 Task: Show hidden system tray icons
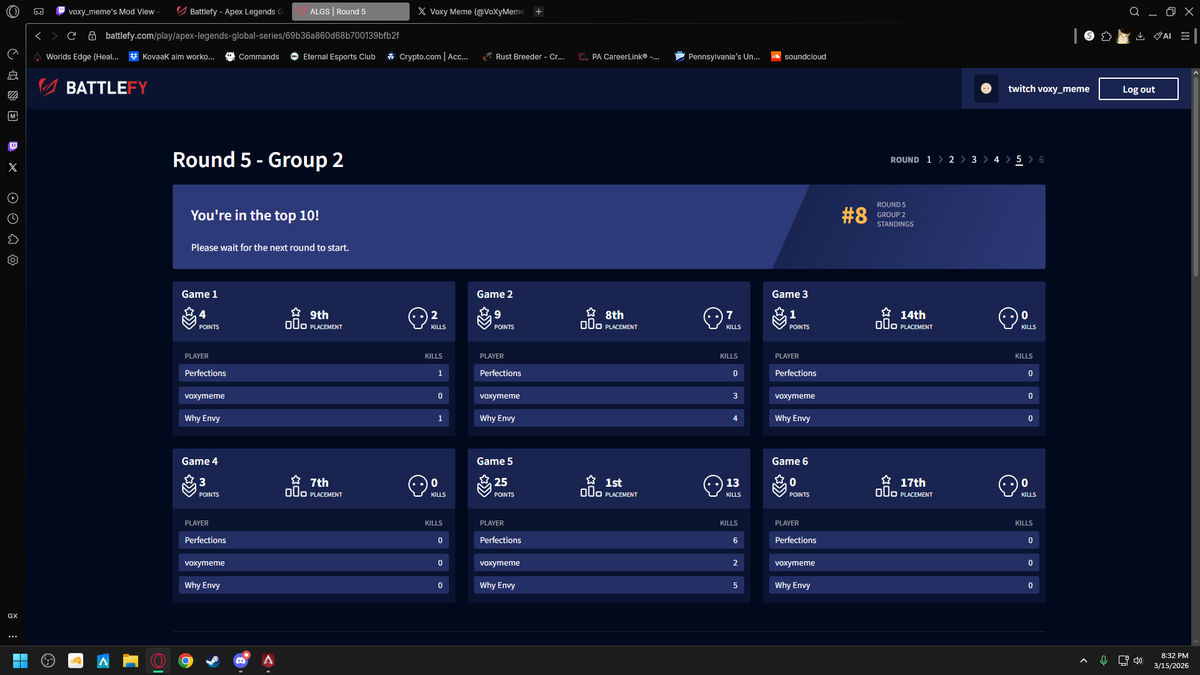[1083, 661]
